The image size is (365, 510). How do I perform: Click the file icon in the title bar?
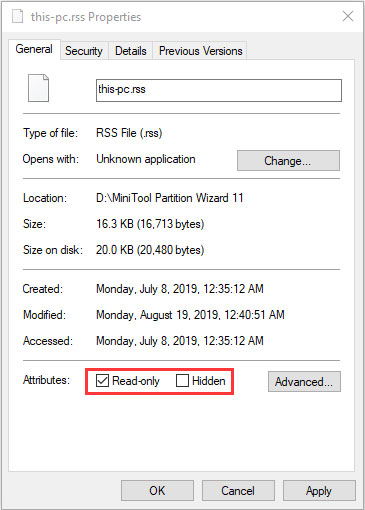coord(18,16)
